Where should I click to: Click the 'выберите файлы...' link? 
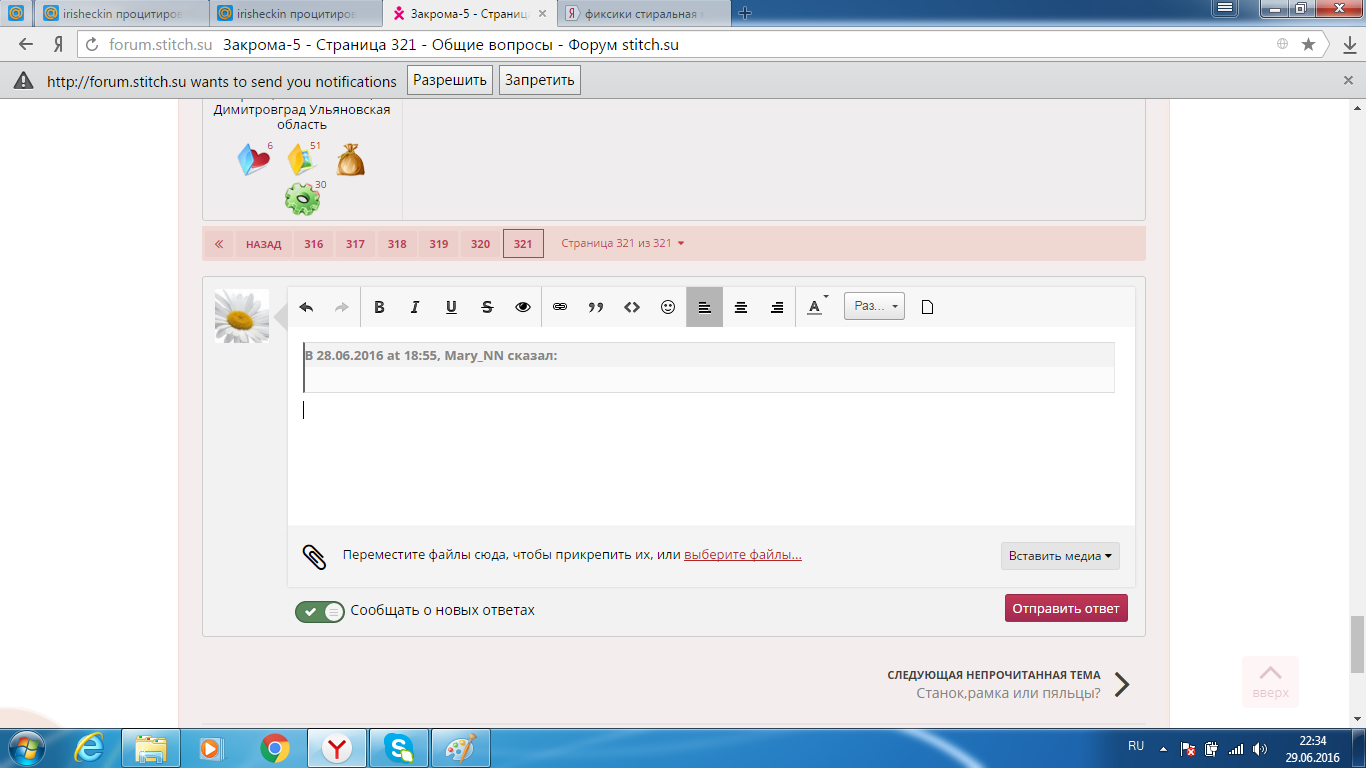tap(743, 555)
